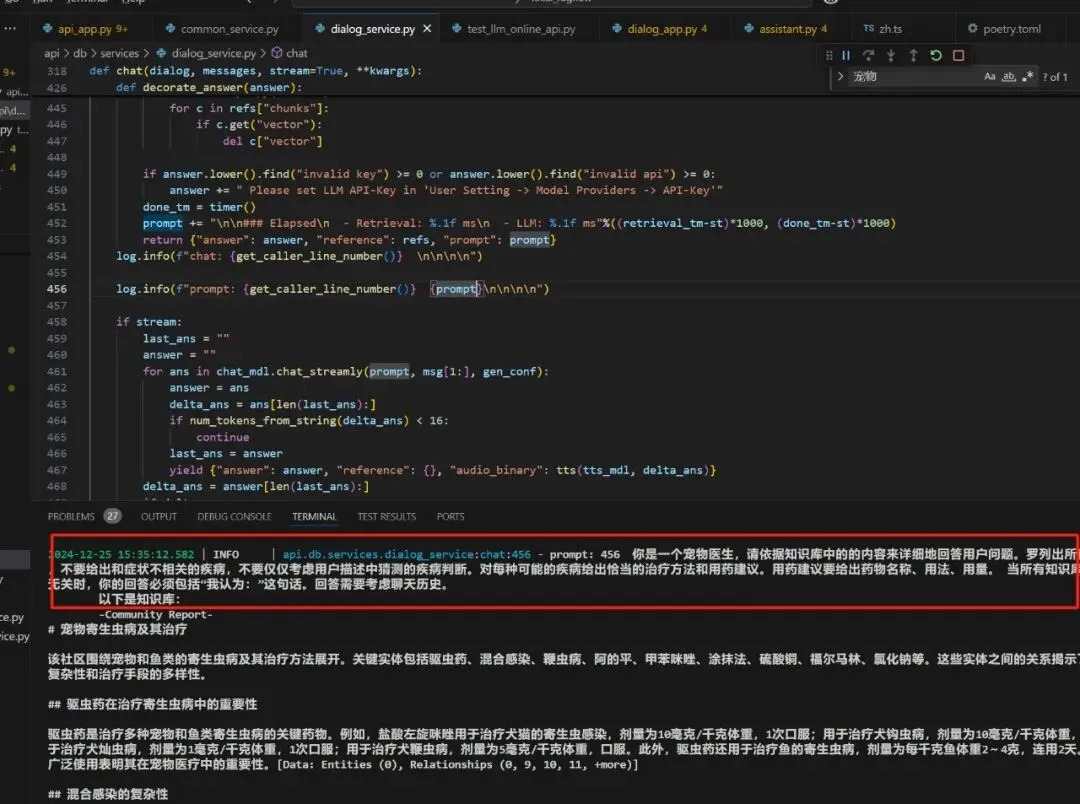Screen dimensions: 1080x804
Task: Select the TERMINAL panel tab
Action: coord(314,516)
